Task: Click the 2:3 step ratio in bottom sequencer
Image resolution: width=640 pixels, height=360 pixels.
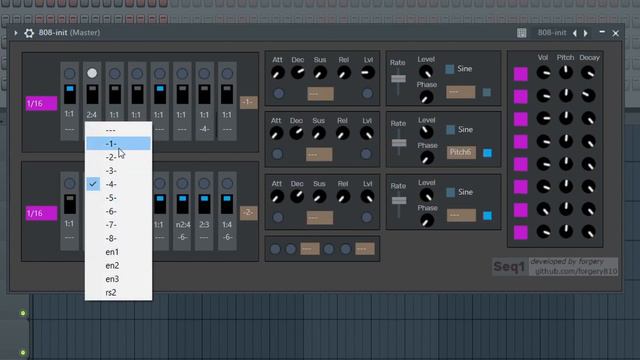Action: (204, 224)
